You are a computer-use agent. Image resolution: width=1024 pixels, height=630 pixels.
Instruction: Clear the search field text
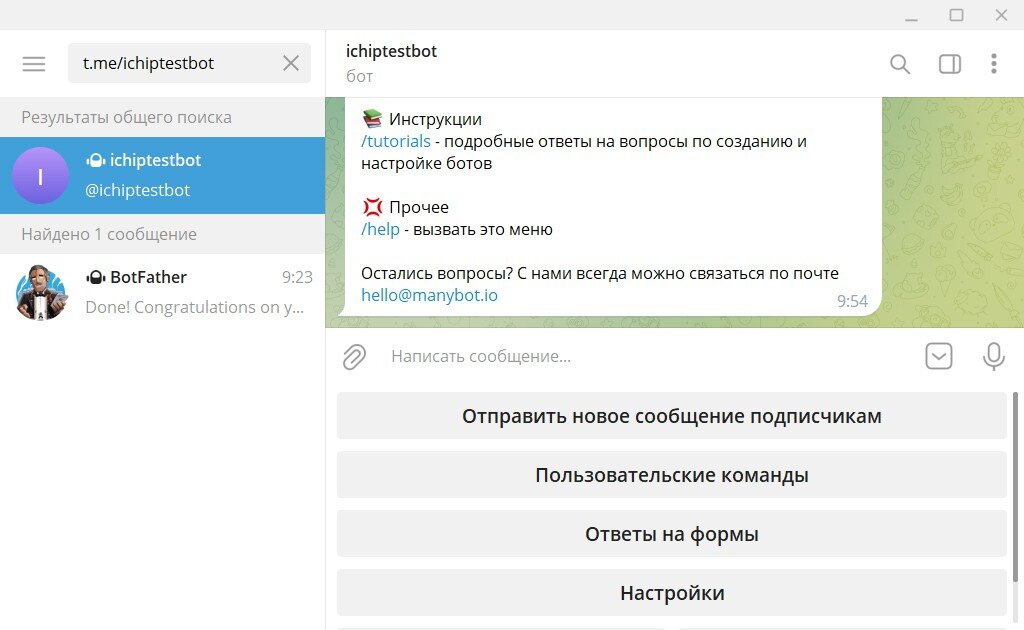pos(291,63)
